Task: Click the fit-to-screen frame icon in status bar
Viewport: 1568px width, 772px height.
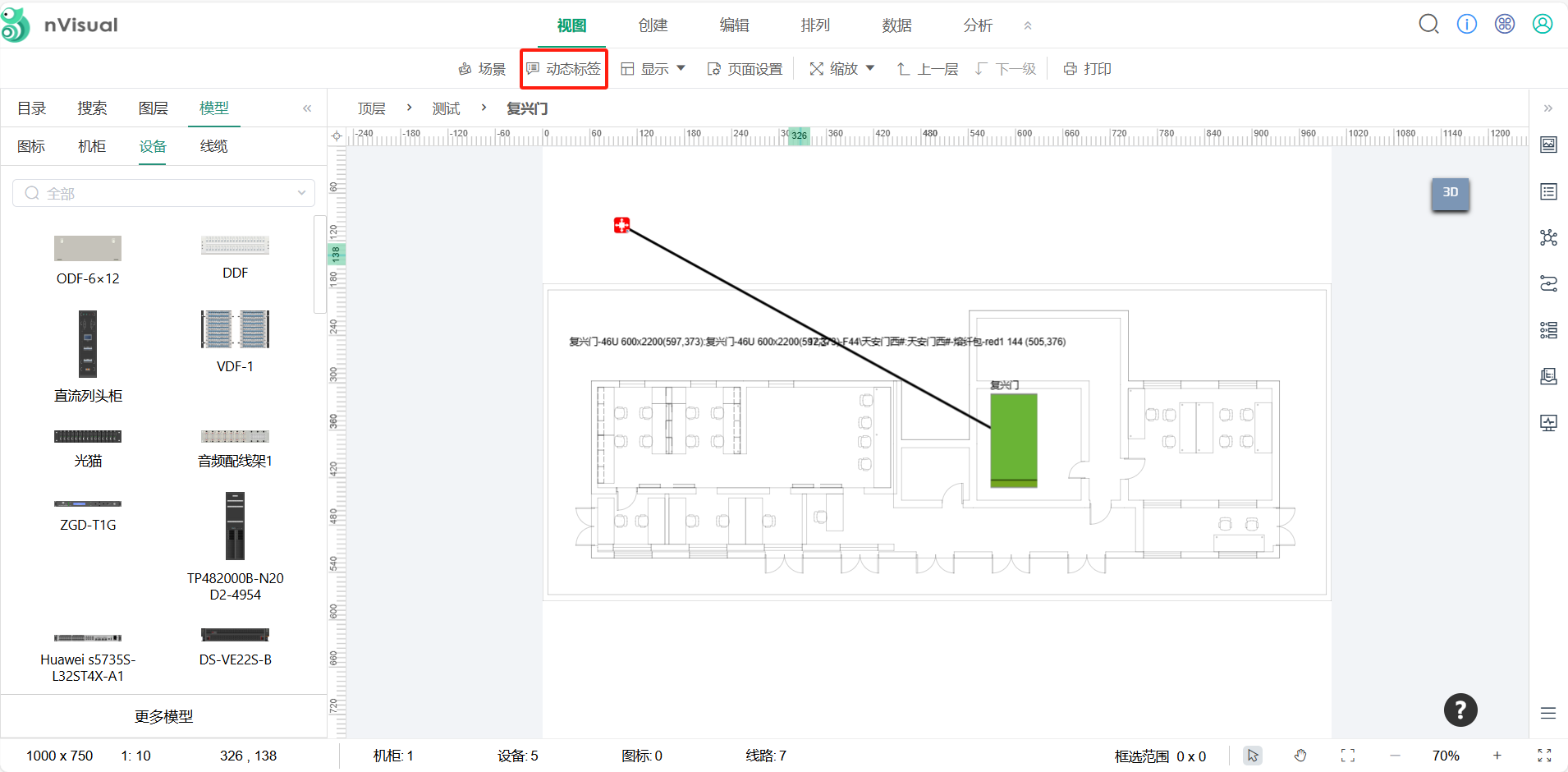Action: coord(1348,756)
